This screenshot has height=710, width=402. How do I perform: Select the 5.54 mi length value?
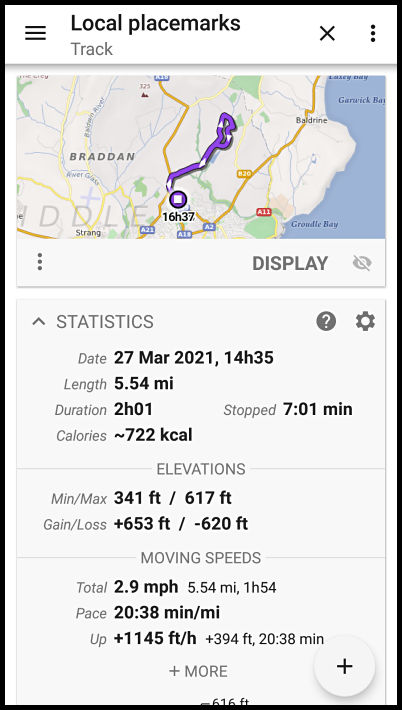coord(144,384)
